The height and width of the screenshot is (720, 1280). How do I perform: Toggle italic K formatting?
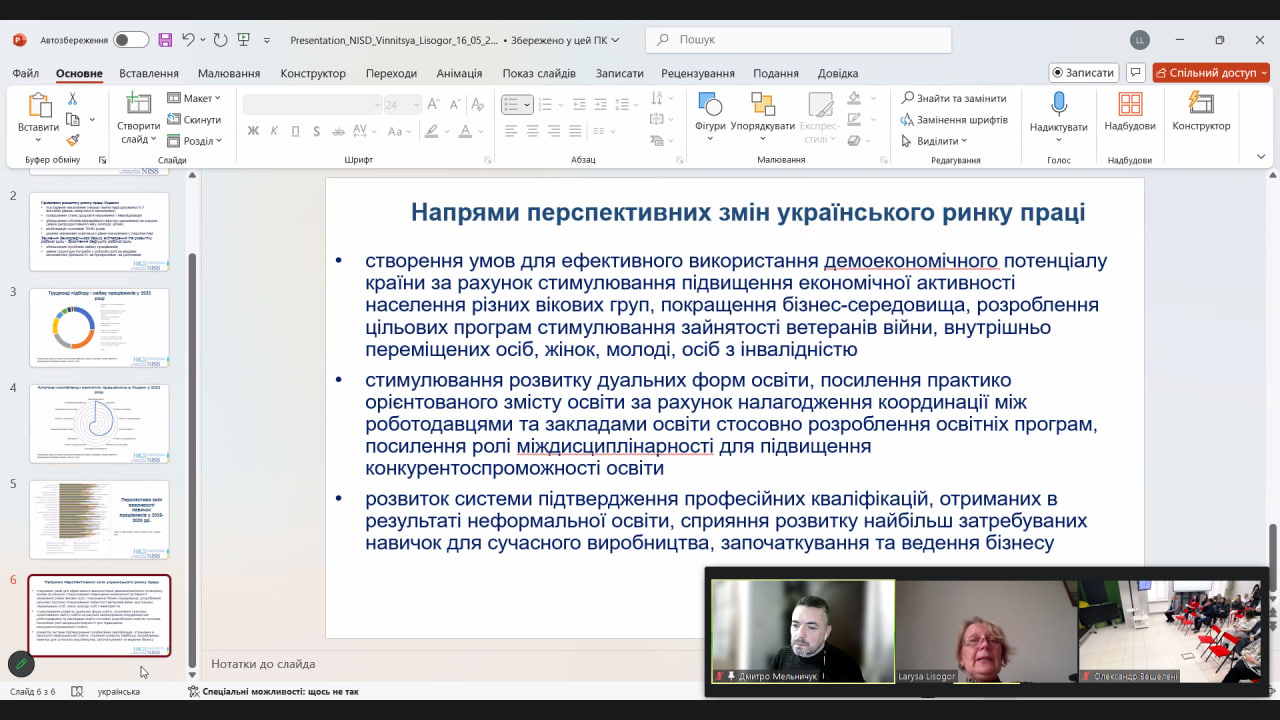coord(275,131)
